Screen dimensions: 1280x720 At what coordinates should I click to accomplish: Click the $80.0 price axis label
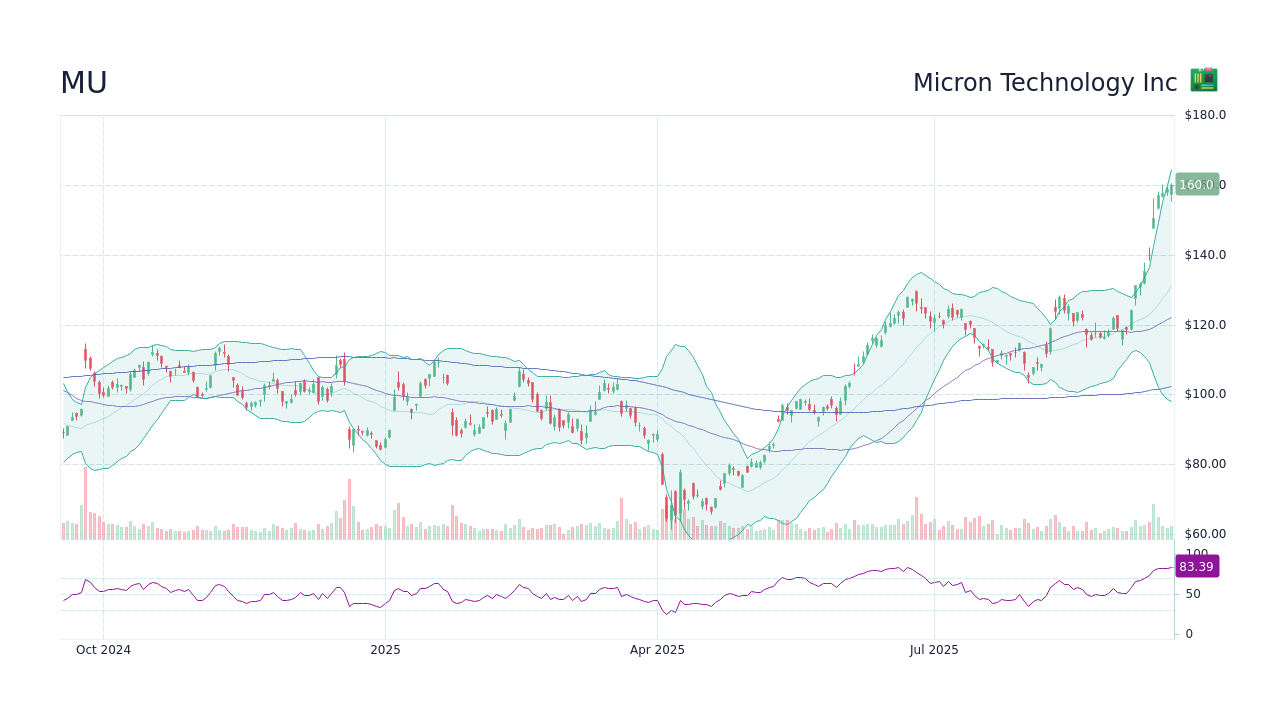(x=1205, y=464)
